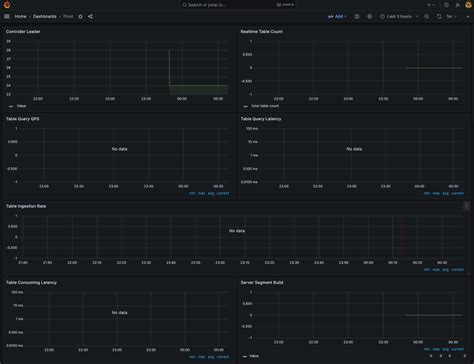Image resolution: width=474 pixels, height=364 pixels.
Task: Share the dashboard via share icon
Action: point(90,16)
